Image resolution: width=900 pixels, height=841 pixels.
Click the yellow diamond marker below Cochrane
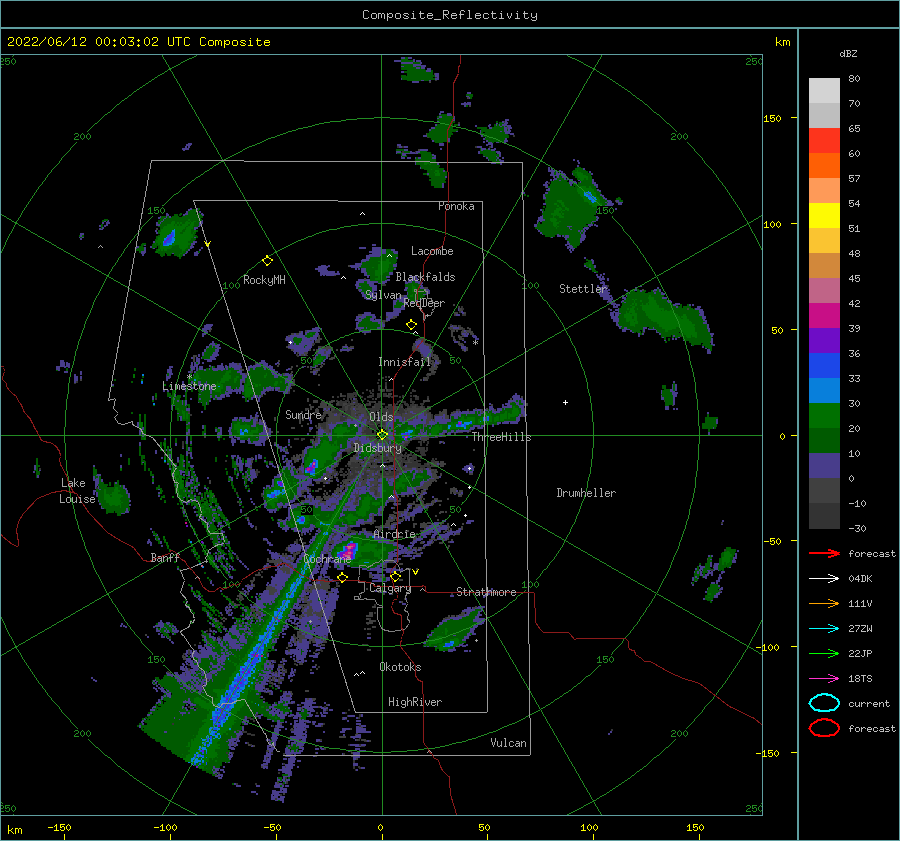tap(343, 578)
